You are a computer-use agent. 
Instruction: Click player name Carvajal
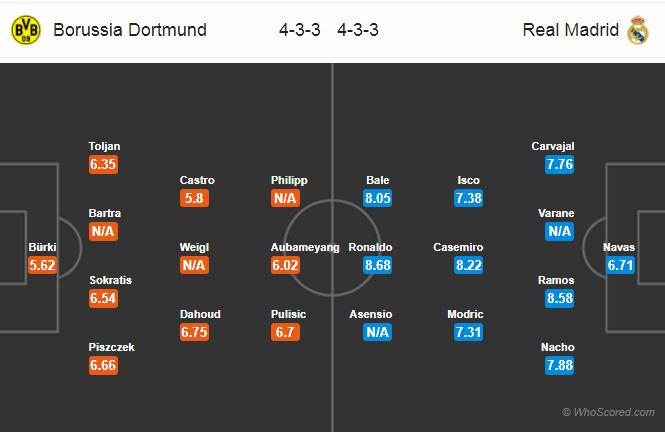[x=553, y=146]
